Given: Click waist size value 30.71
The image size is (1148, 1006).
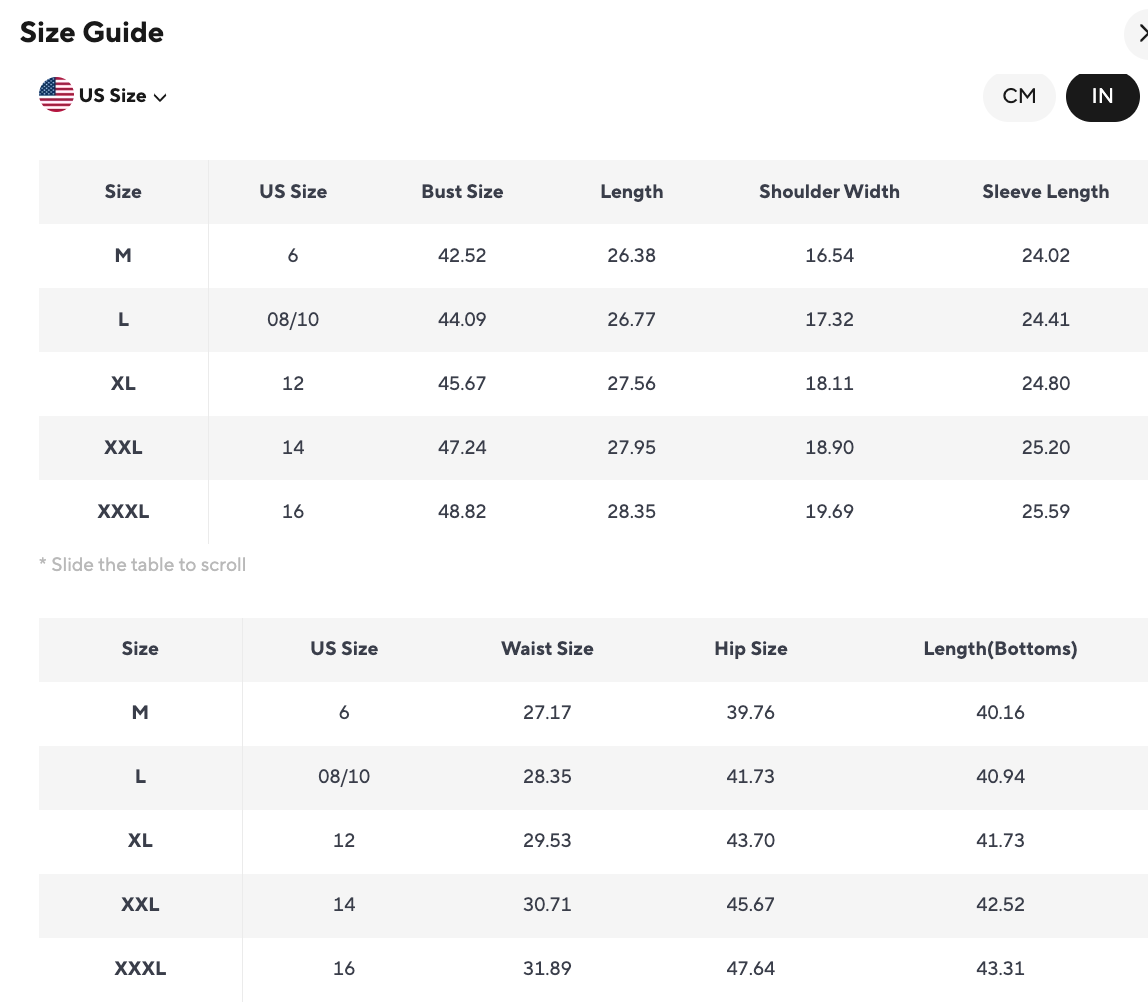Looking at the screenshot, I should [547, 905].
